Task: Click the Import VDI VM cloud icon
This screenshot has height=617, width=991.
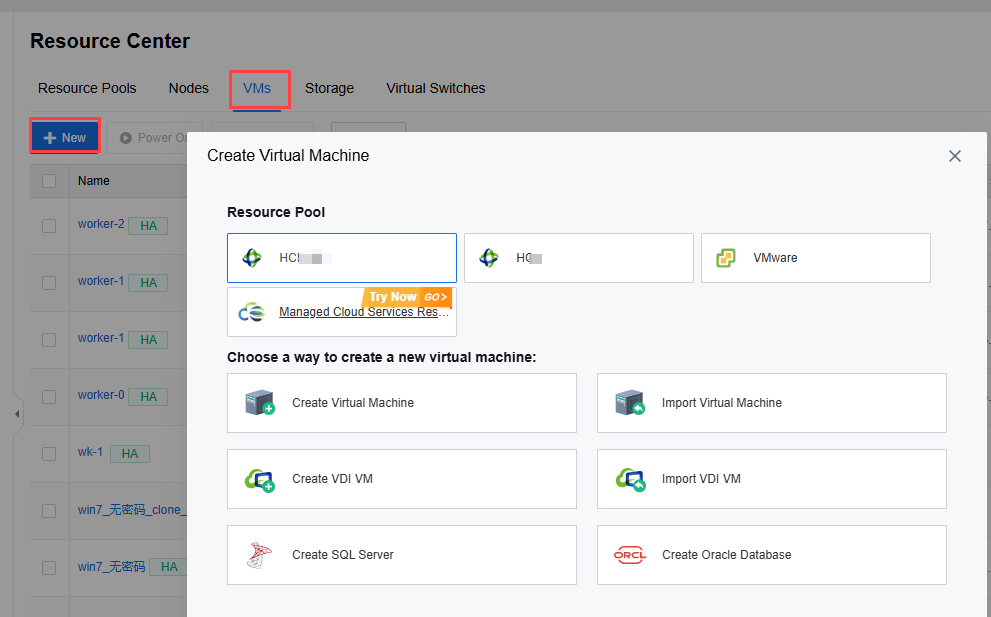Action: [x=631, y=480]
